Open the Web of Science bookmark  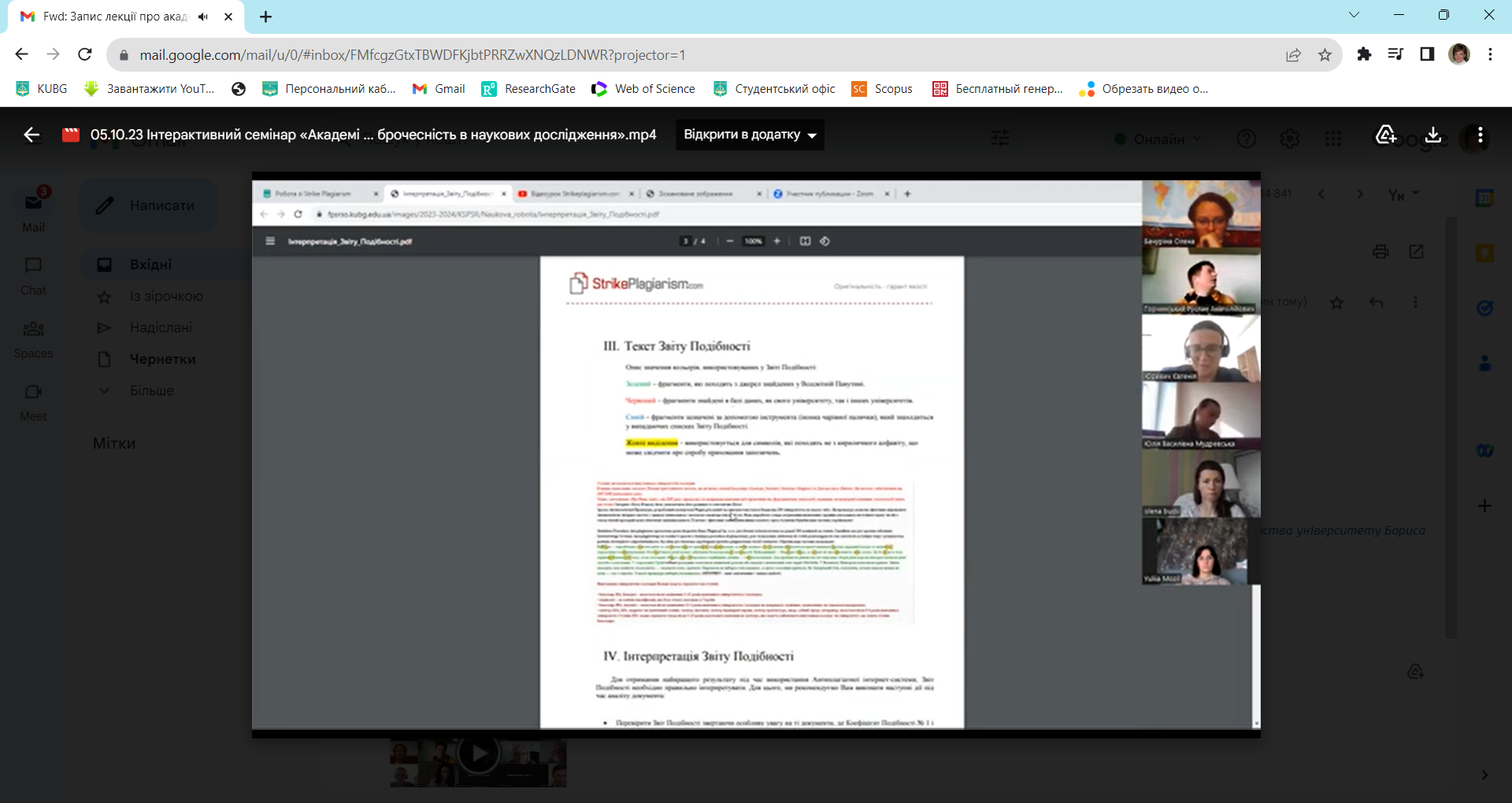(643, 89)
